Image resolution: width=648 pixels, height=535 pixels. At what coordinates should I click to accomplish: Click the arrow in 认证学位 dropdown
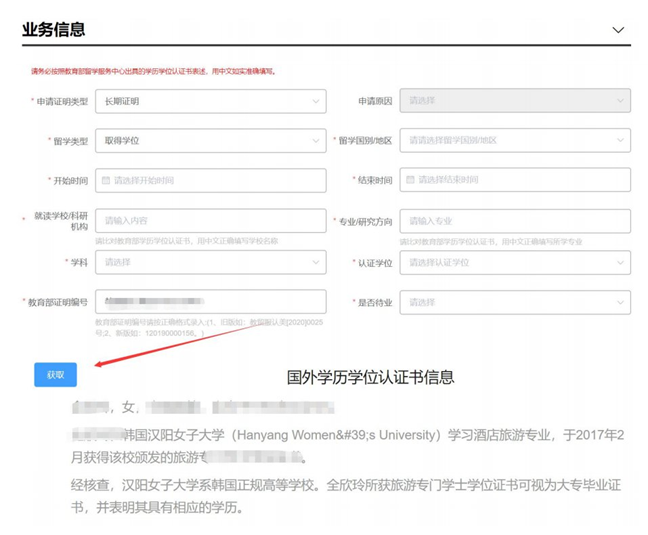tap(620, 262)
